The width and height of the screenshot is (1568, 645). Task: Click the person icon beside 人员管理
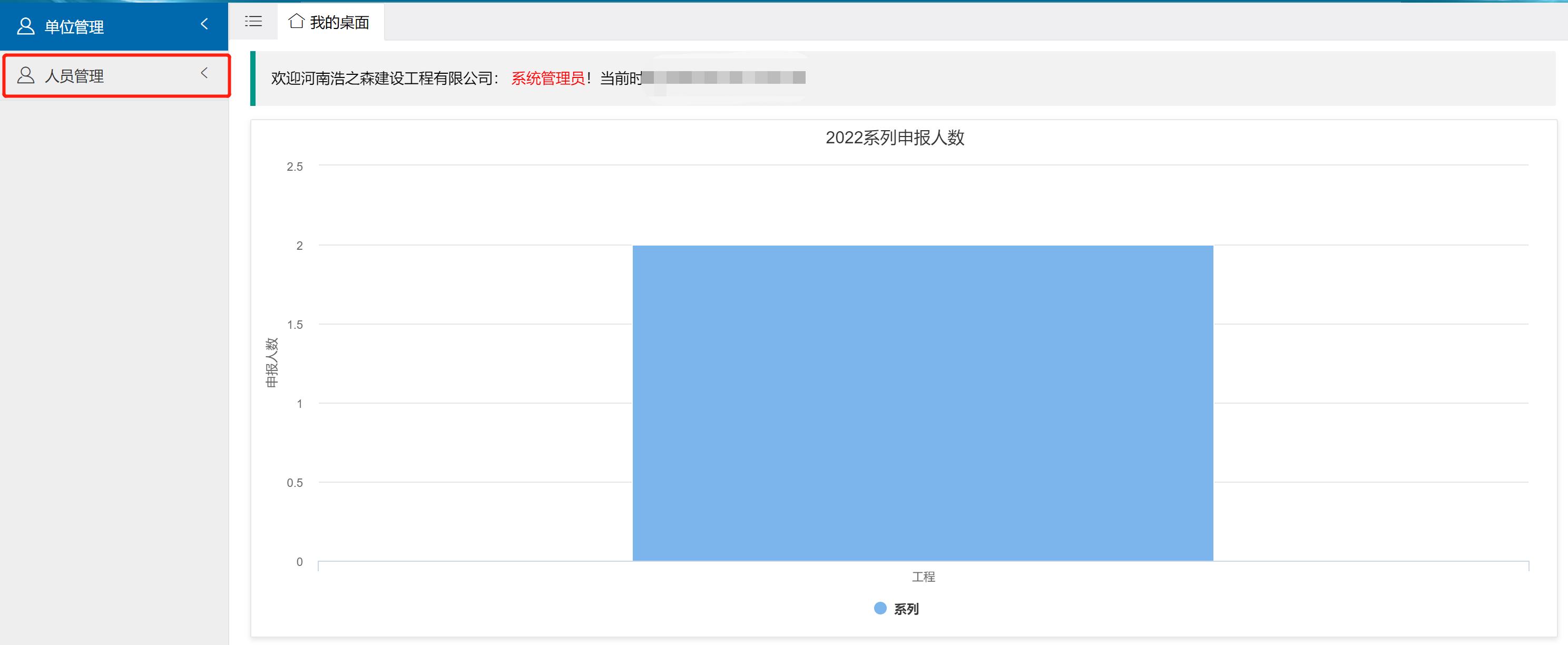[26, 75]
